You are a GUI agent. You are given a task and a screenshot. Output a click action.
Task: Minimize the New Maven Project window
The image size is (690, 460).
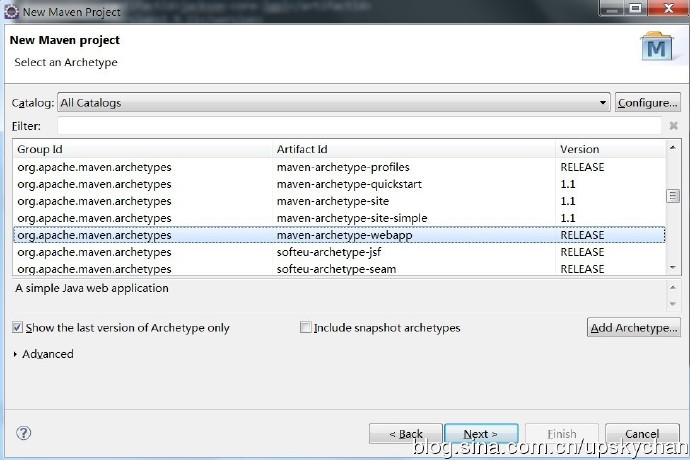612,8
